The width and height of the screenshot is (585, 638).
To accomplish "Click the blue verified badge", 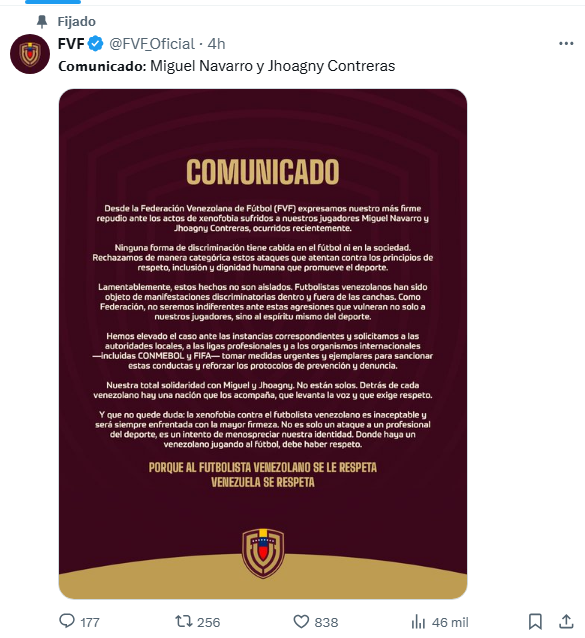I will 96,44.
